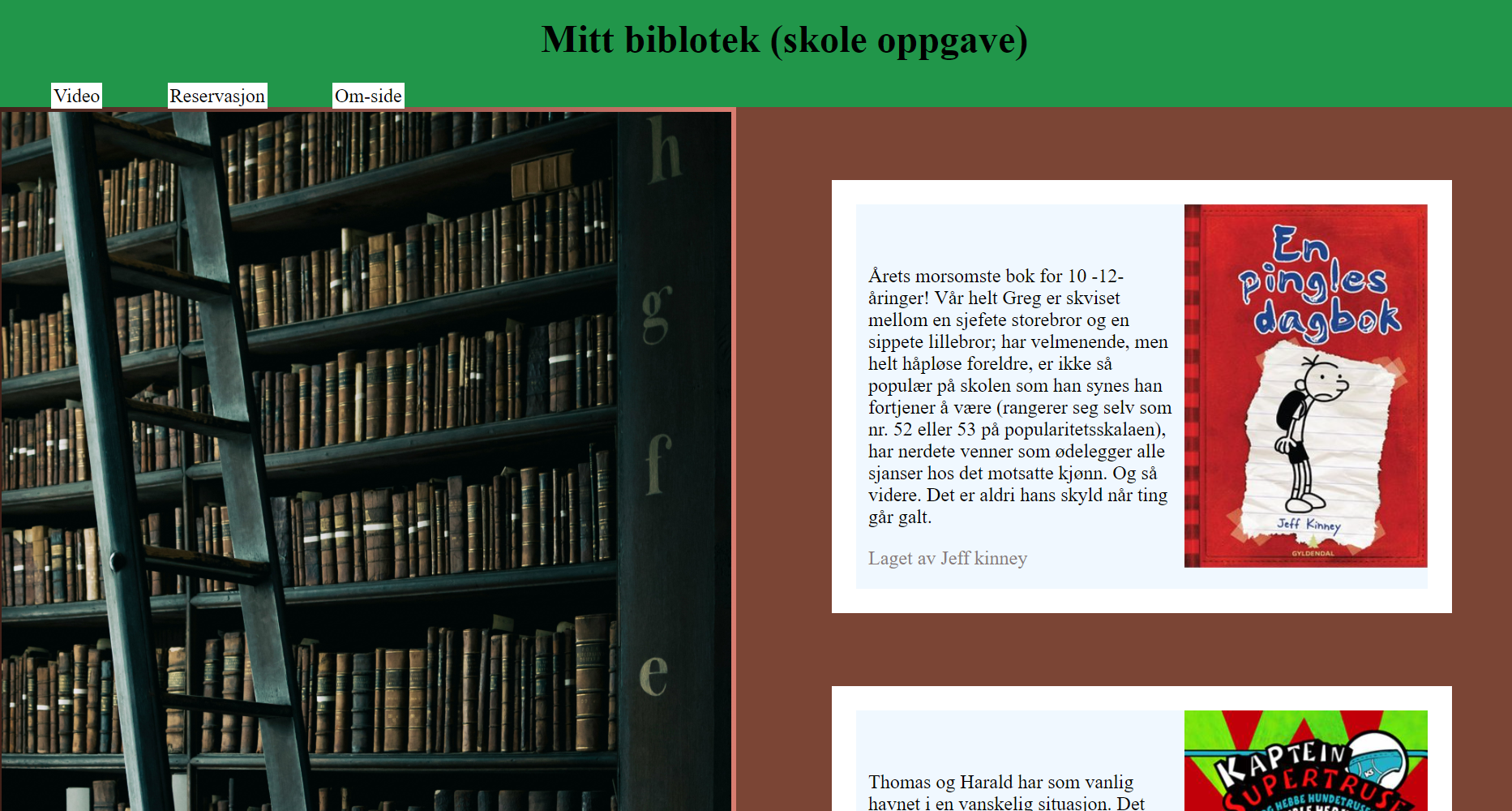Navigate to the Om-side page
This screenshot has height=811, width=1512.
tap(368, 96)
